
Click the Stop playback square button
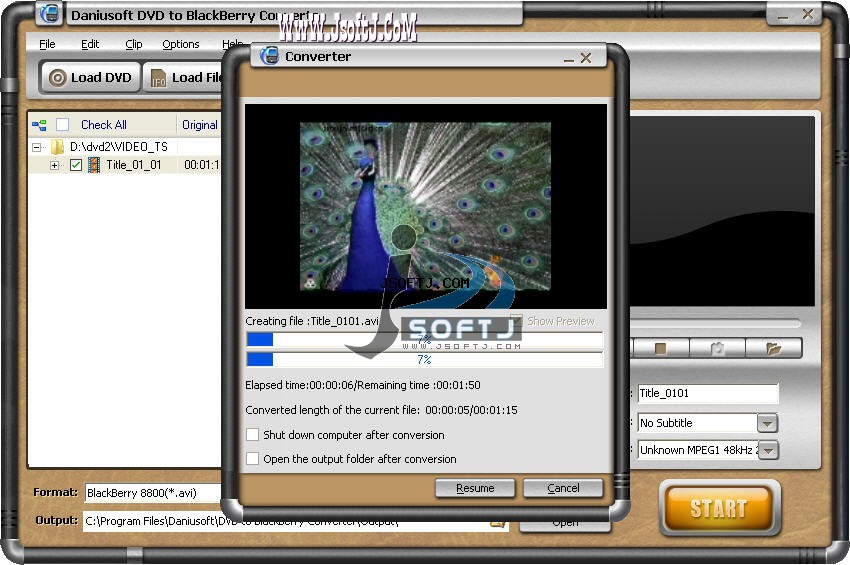pos(661,348)
